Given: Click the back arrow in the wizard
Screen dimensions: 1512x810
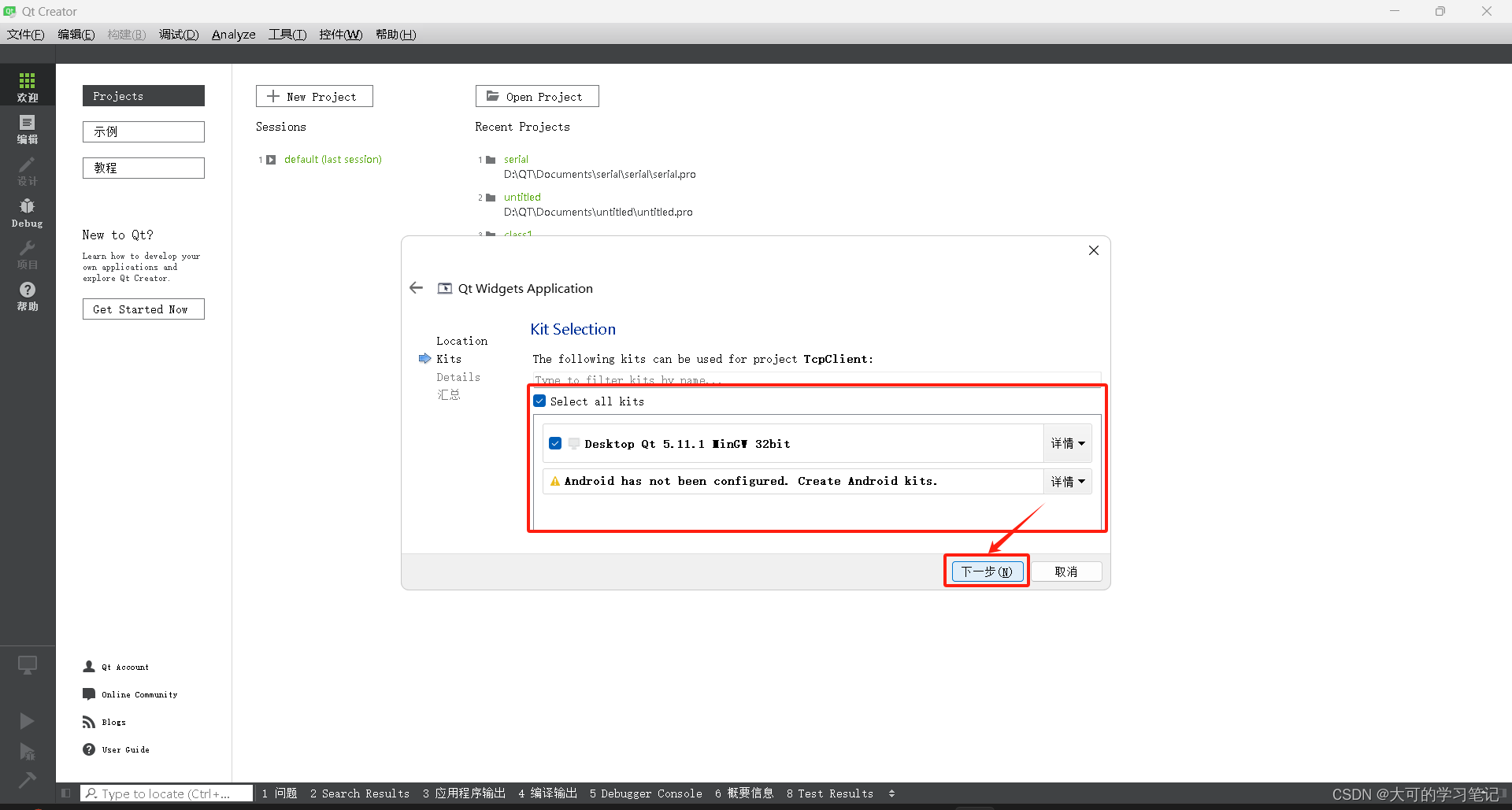Looking at the screenshot, I should point(416,288).
